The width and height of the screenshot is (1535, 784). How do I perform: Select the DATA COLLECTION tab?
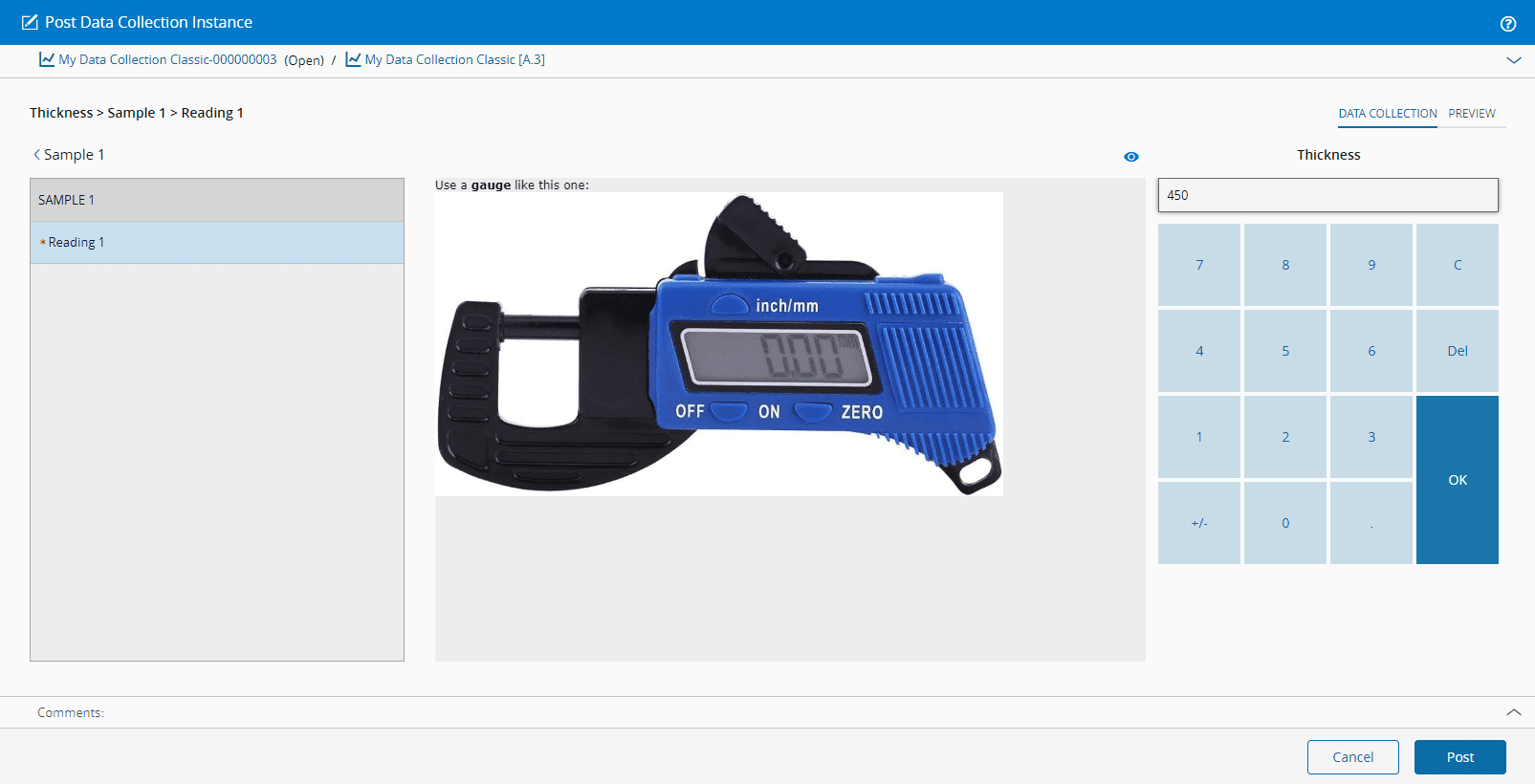(x=1388, y=113)
